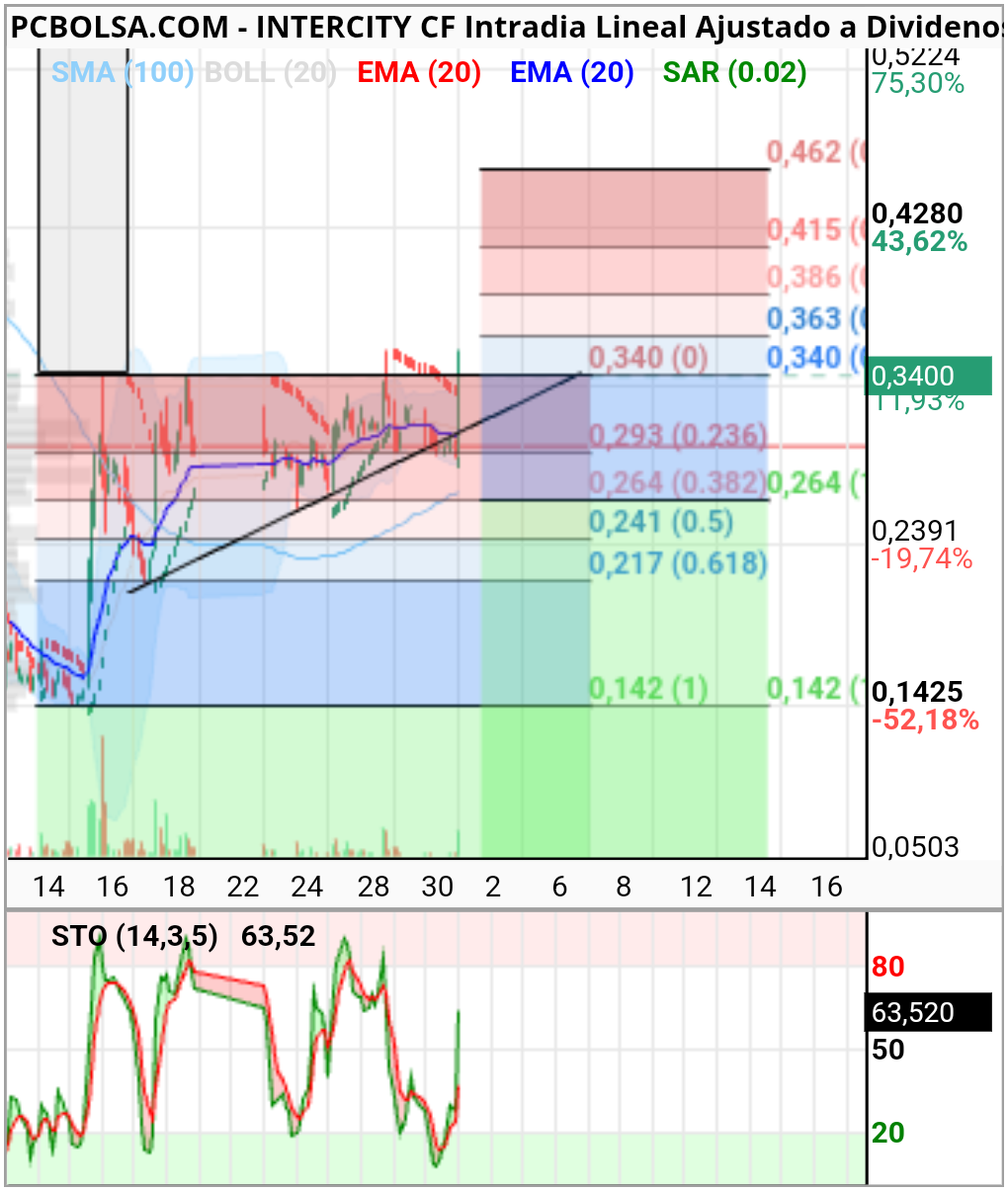Click the SMA (100) indicator label
Screen dimensions: 1008x1191
click(123, 72)
